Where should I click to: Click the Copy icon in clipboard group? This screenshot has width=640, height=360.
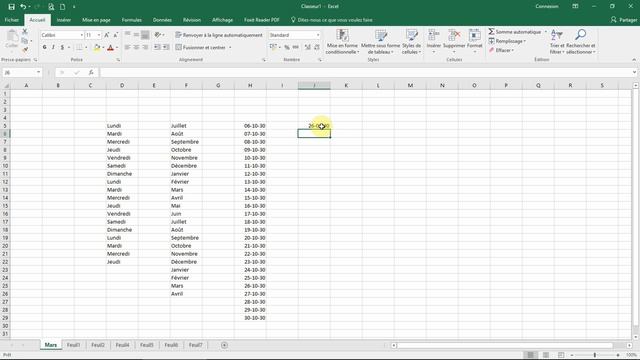[x=24, y=41]
